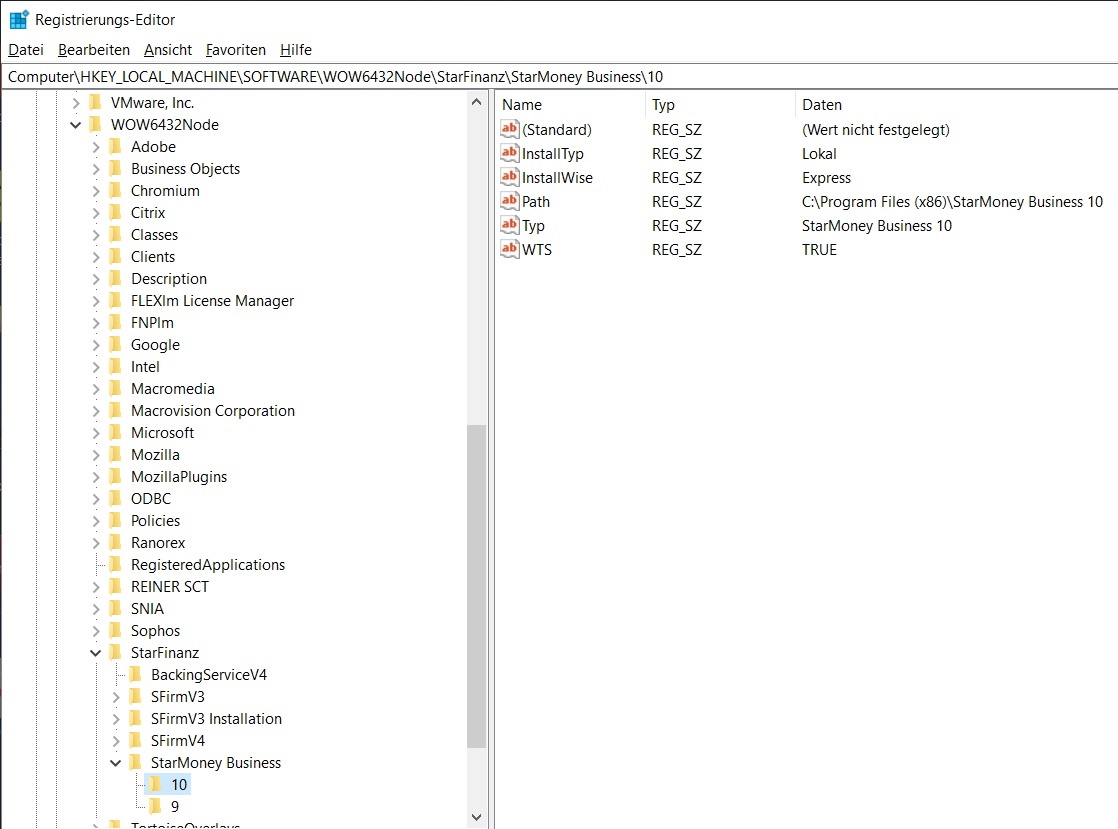The height and width of the screenshot is (829, 1118).
Task: Click the WOW6432Node folder icon
Action: coord(96,125)
